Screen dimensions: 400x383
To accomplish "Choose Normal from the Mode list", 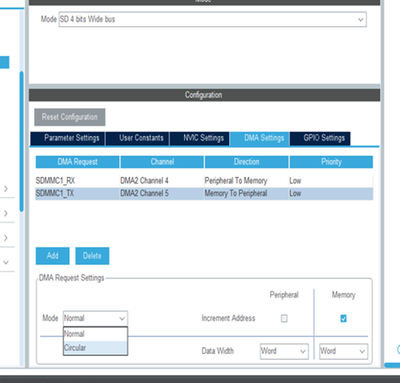I will [95, 334].
